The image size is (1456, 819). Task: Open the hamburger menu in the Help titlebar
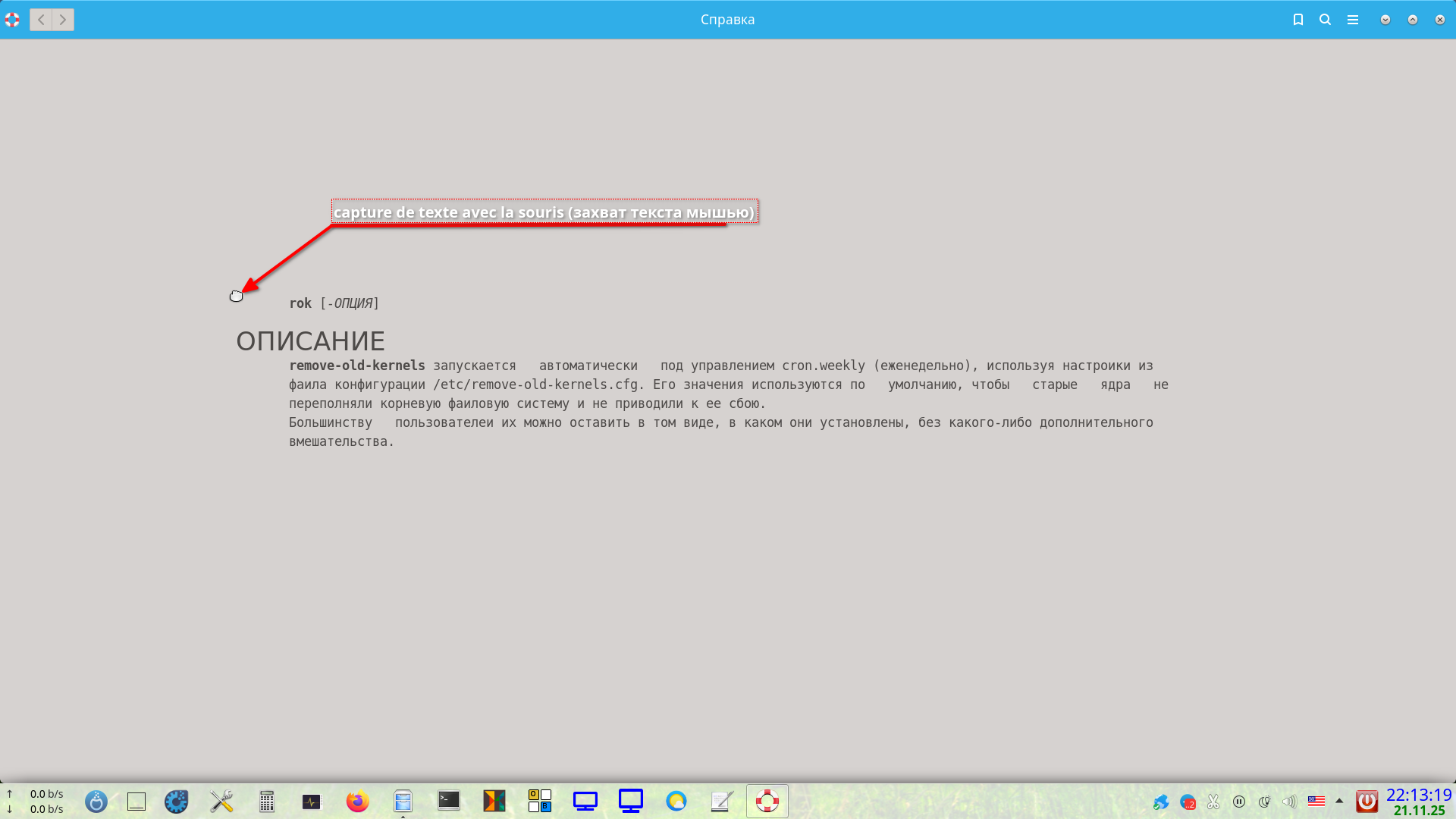coord(1352,20)
